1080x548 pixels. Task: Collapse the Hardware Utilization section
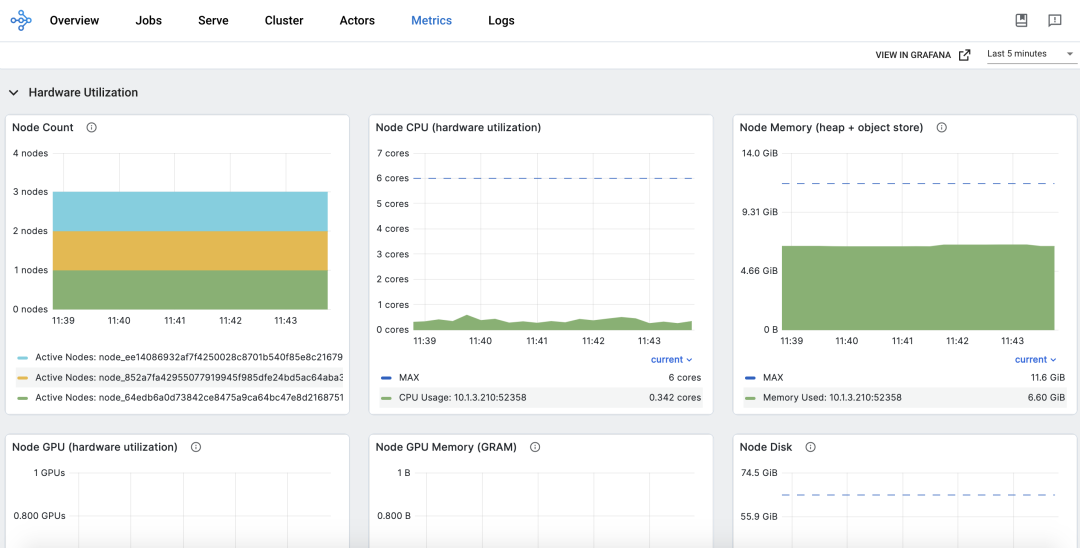coord(14,93)
